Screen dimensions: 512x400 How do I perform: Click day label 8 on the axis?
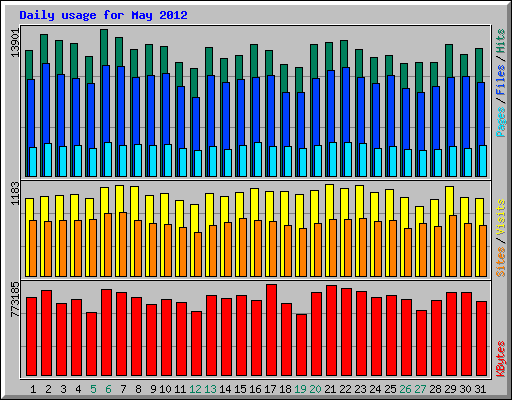pyautogui.click(x=138, y=389)
